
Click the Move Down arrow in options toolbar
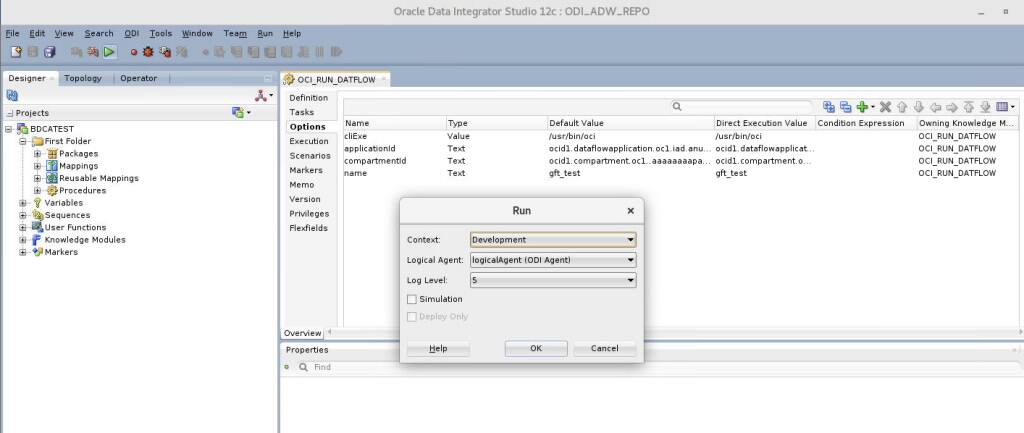tap(918, 106)
